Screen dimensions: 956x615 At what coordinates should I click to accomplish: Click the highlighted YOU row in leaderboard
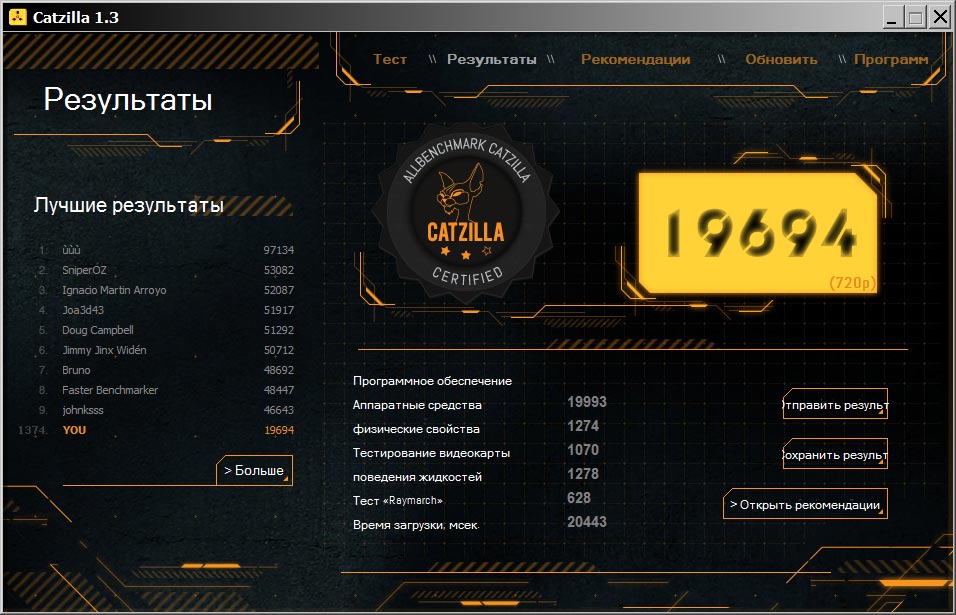pyautogui.click(x=165, y=430)
